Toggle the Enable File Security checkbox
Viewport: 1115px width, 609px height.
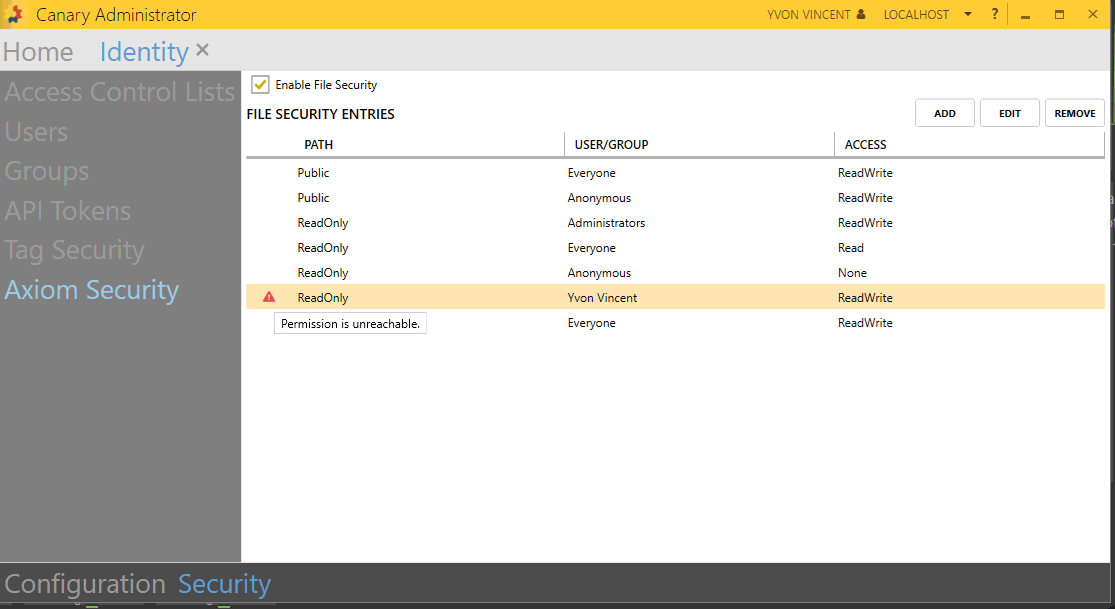[261, 85]
